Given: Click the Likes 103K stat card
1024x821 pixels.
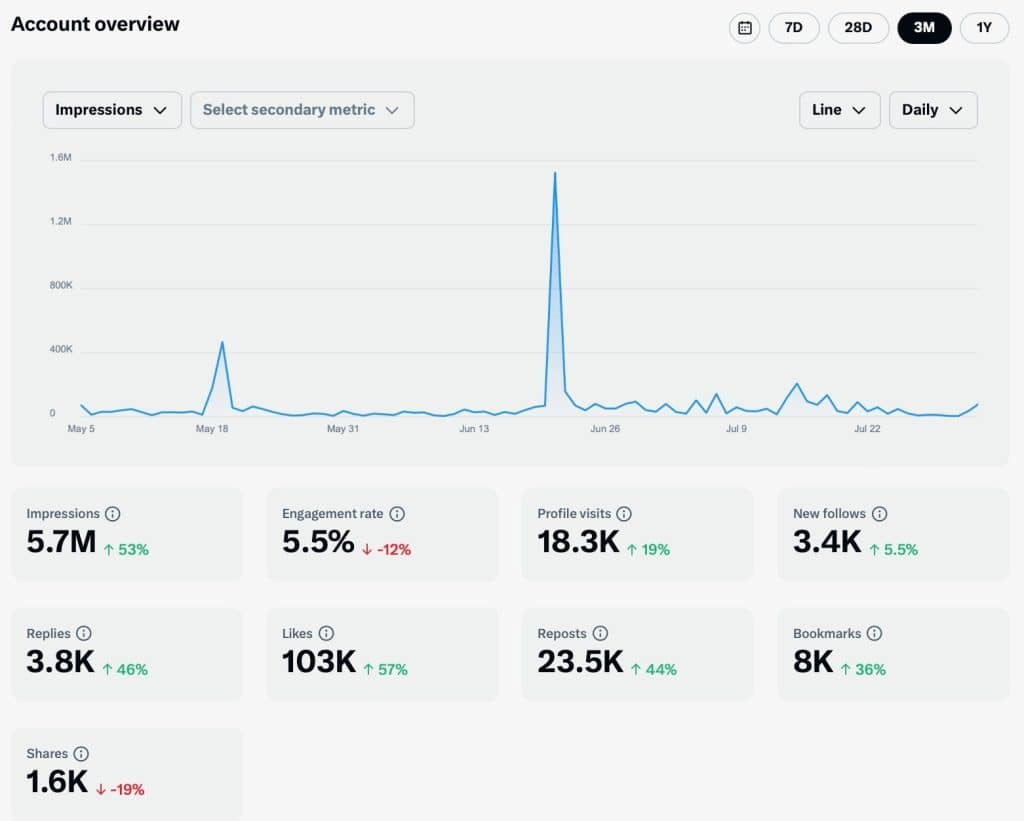Looking at the screenshot, I should pyautogui.click(x=381, y=654).
